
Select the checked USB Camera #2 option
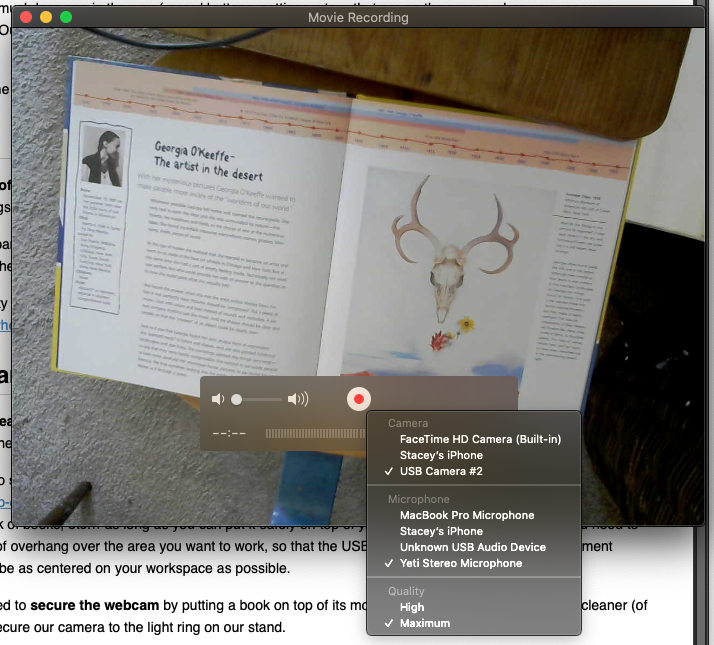click(441, 471)
